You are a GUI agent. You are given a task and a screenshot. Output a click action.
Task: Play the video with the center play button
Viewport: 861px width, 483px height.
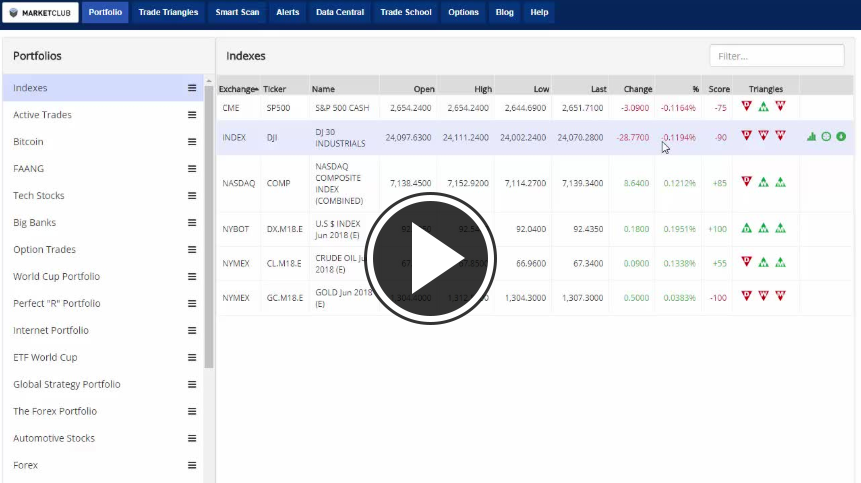pyautogui.click(x=430, y=258)
